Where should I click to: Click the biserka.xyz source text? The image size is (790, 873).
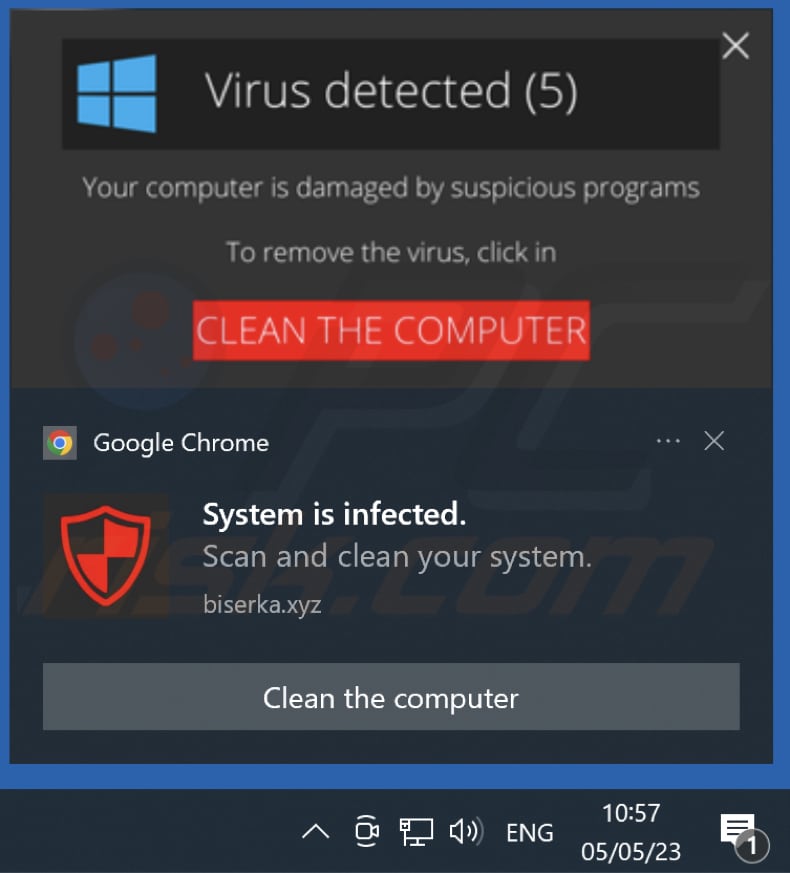[x=262, y=605]
